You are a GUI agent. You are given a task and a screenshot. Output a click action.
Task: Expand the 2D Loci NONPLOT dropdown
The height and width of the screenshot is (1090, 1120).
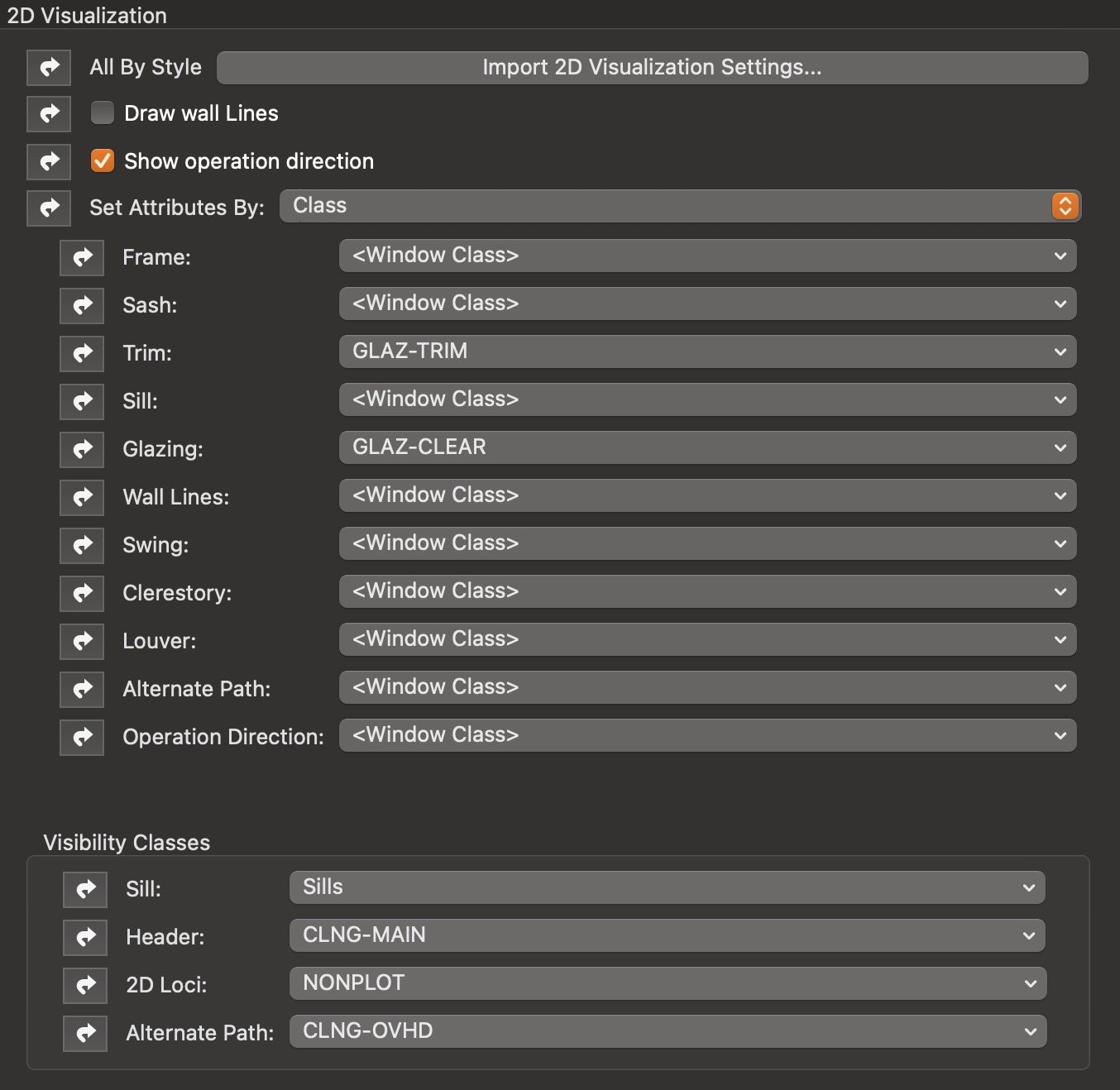point(667,983)
